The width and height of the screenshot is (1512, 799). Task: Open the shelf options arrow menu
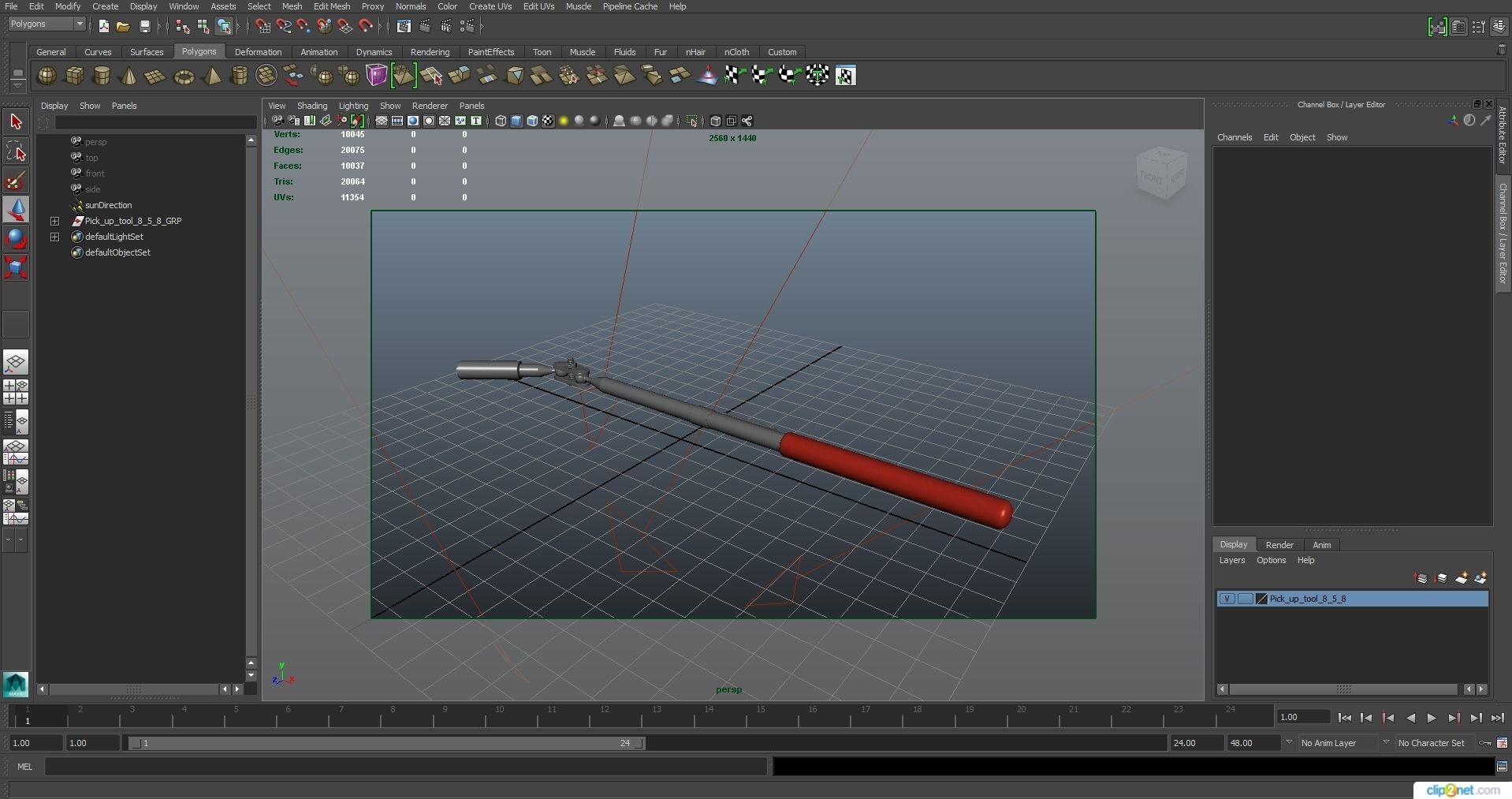pyautogui.click(x=17, y=84)
